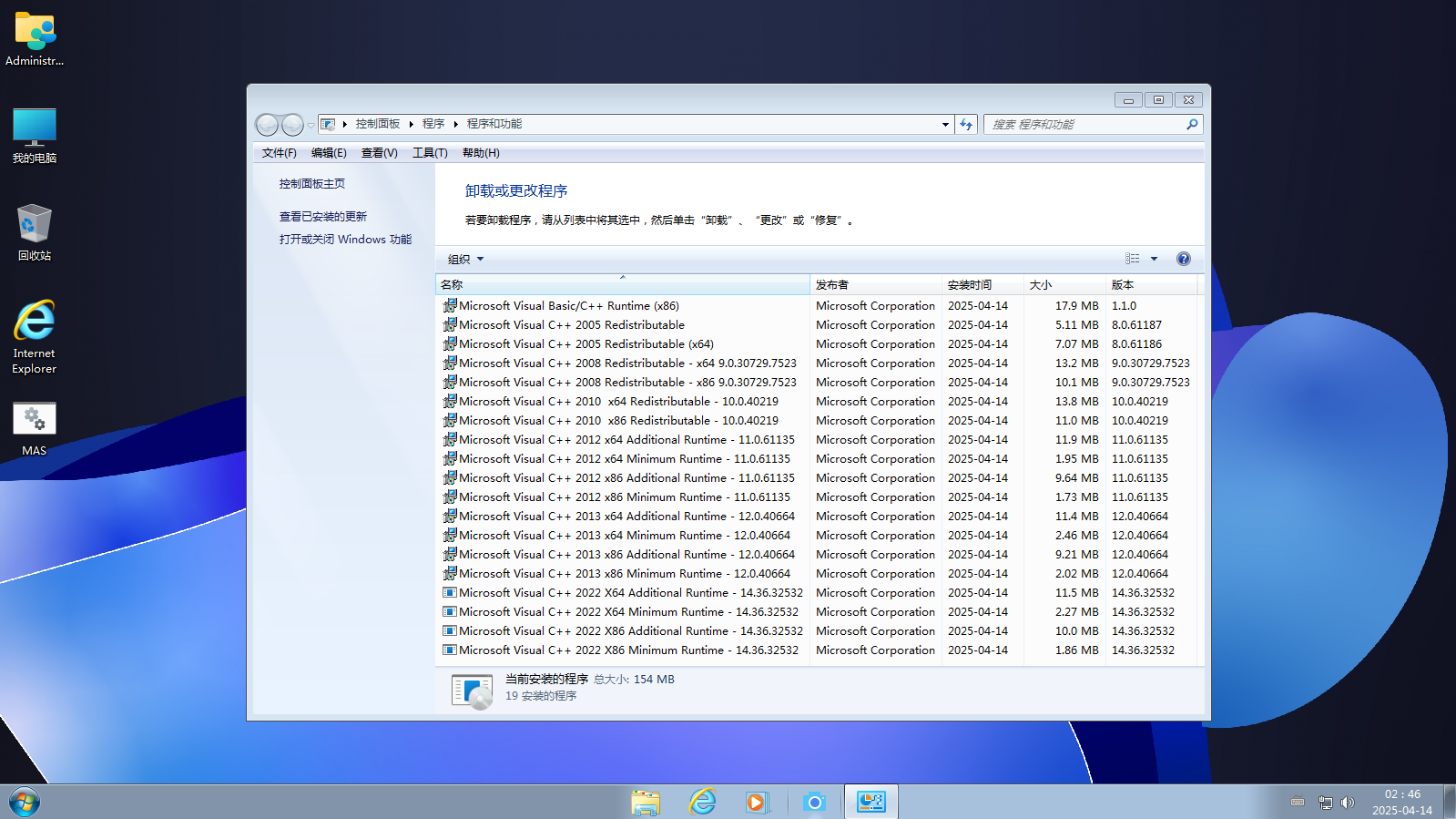
Task: Open the camera app taskbar icon
Action: 814,803
